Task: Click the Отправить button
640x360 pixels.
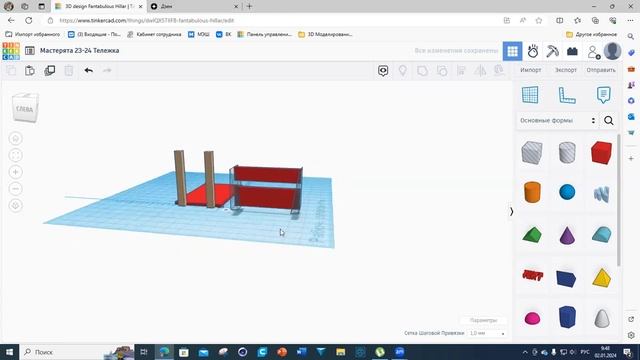Action: [x=601, y=70]
